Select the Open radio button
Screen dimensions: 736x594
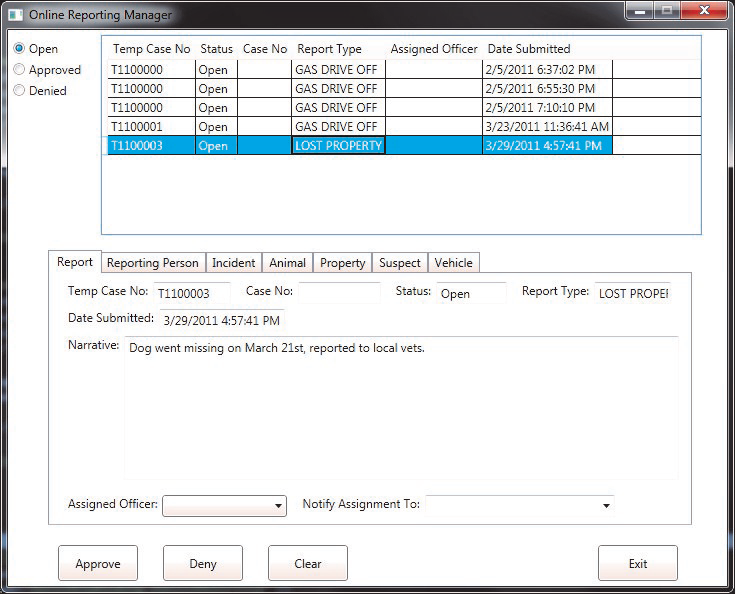[19, 49]
